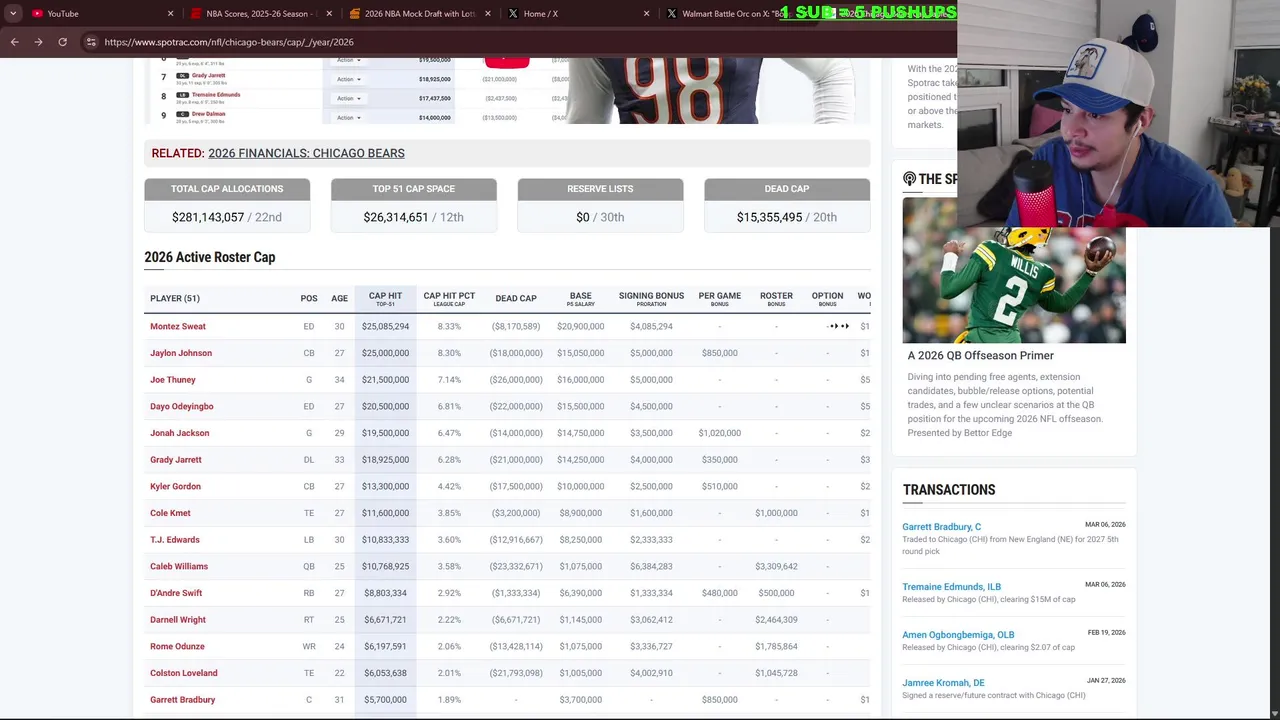
Task: Switch to the Home / X tab
Action: (577, 14)
